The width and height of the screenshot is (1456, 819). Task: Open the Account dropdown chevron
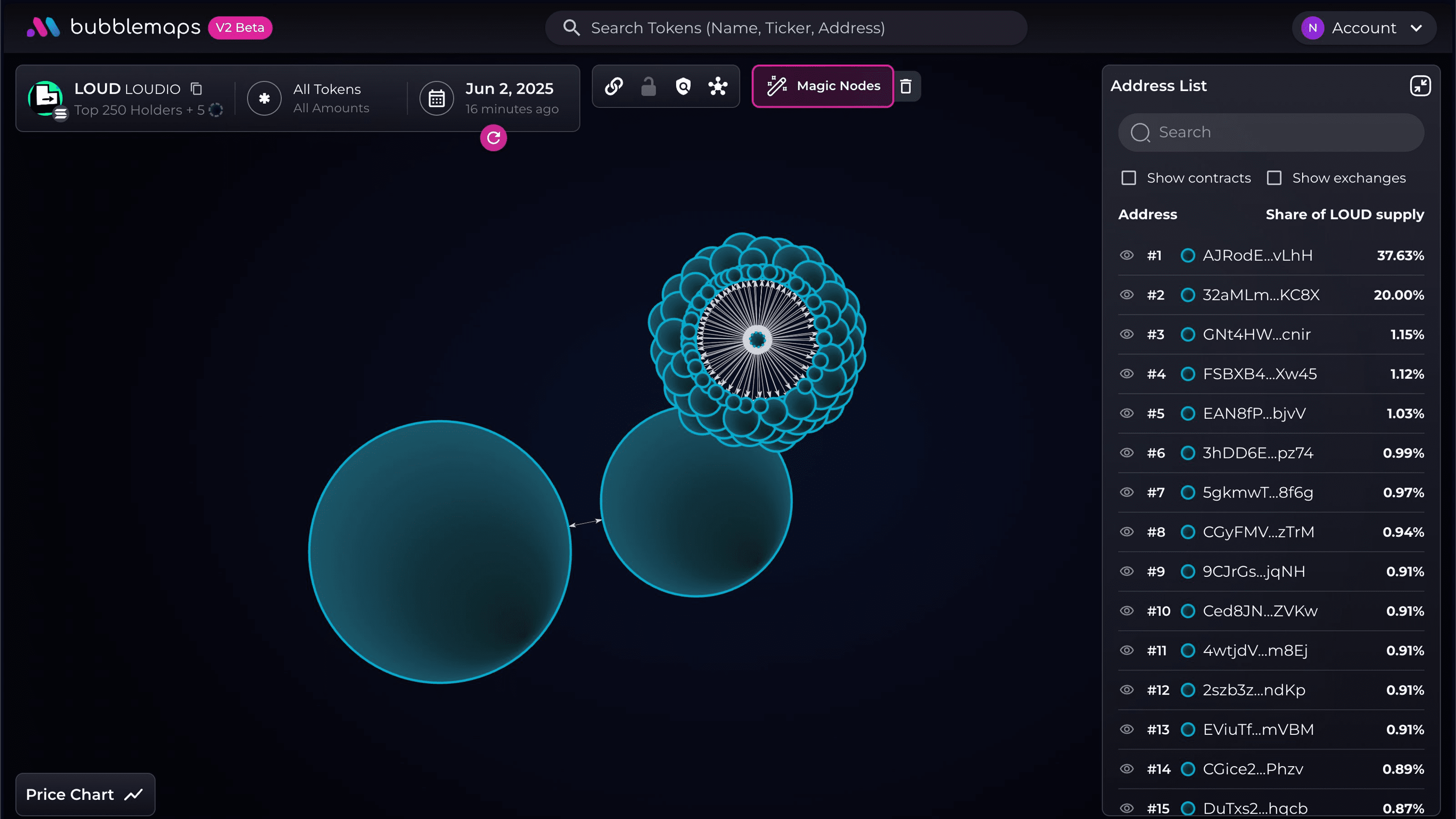[x=1416, y=28]
